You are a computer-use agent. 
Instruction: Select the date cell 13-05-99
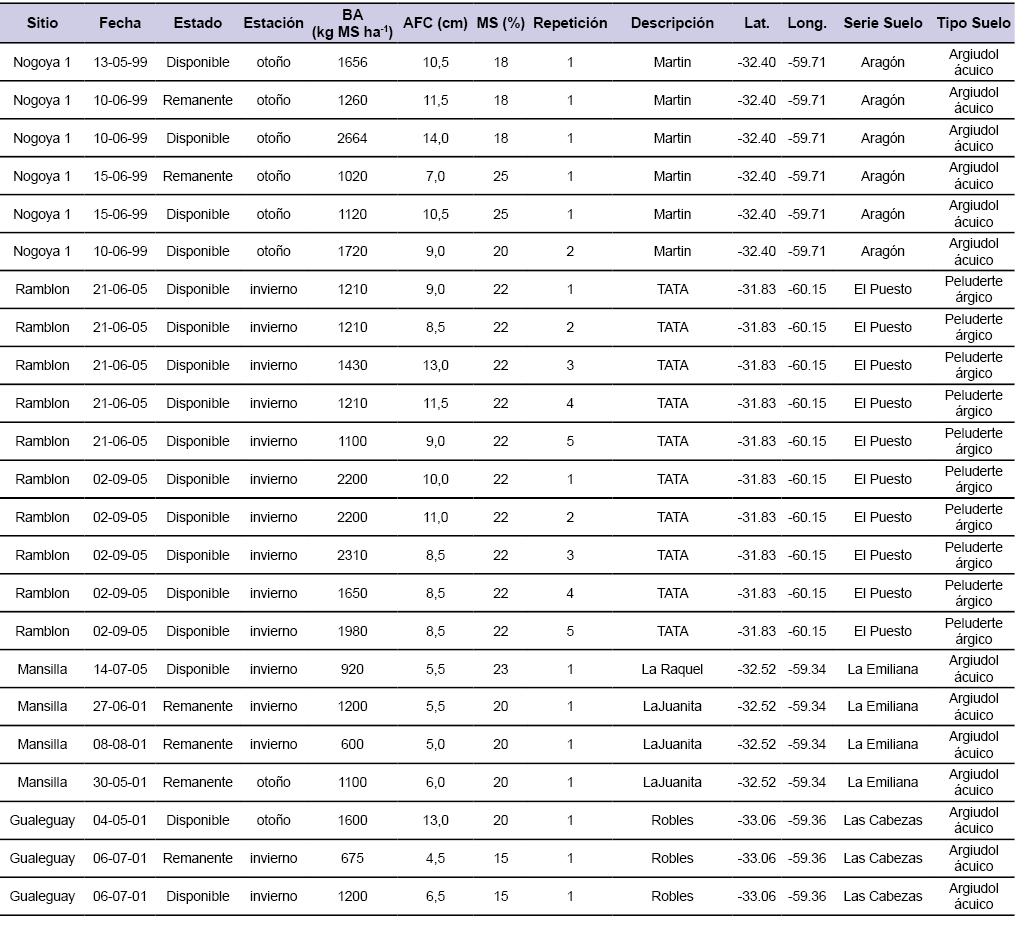(120, 62)
